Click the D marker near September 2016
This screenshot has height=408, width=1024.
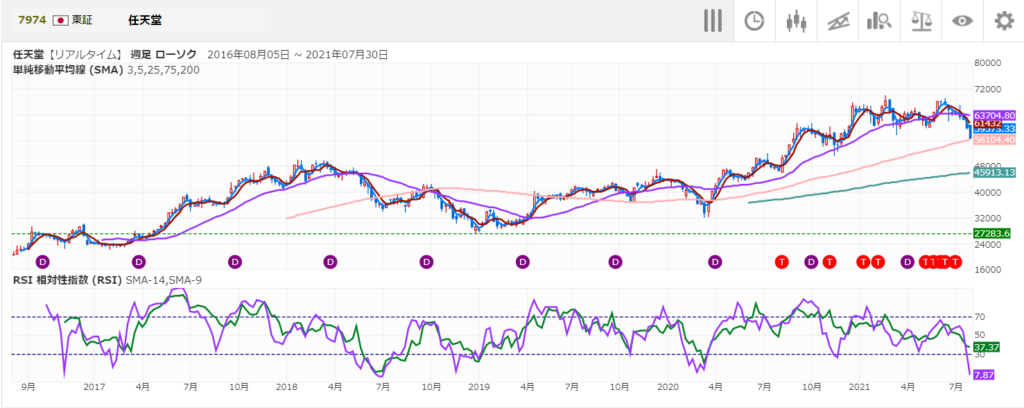43,262
